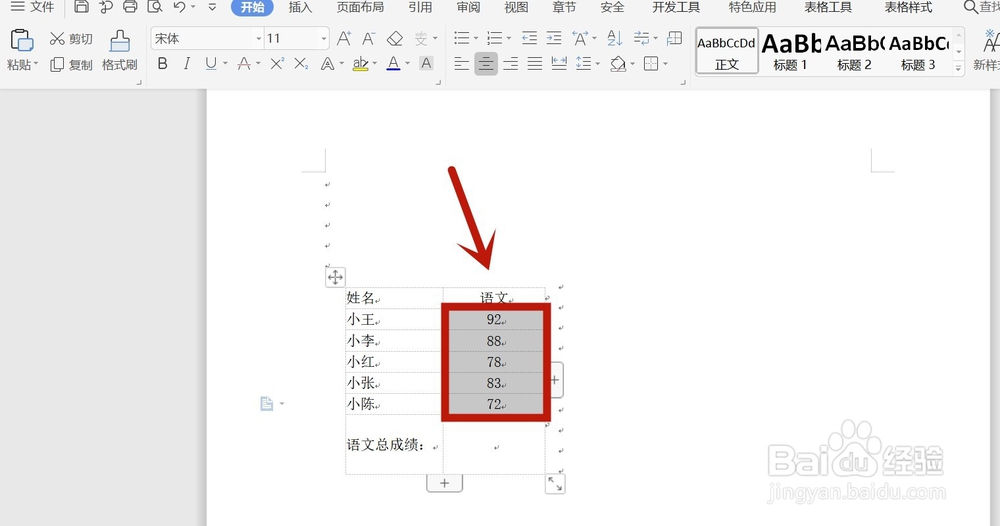1000x526 pixels.
Task: Switch to the 审阅 tab
Action: click(x=468, y=8)
